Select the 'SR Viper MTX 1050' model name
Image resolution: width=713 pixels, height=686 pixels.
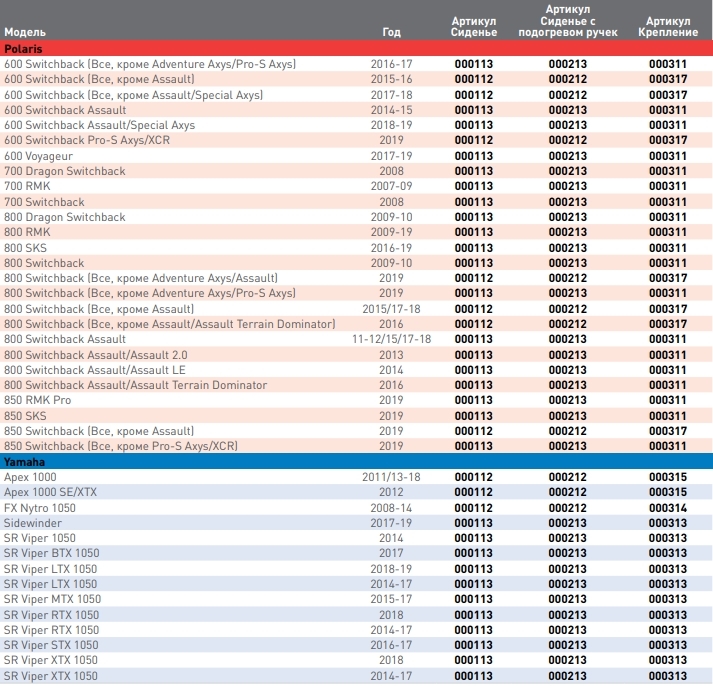(52, 599)
